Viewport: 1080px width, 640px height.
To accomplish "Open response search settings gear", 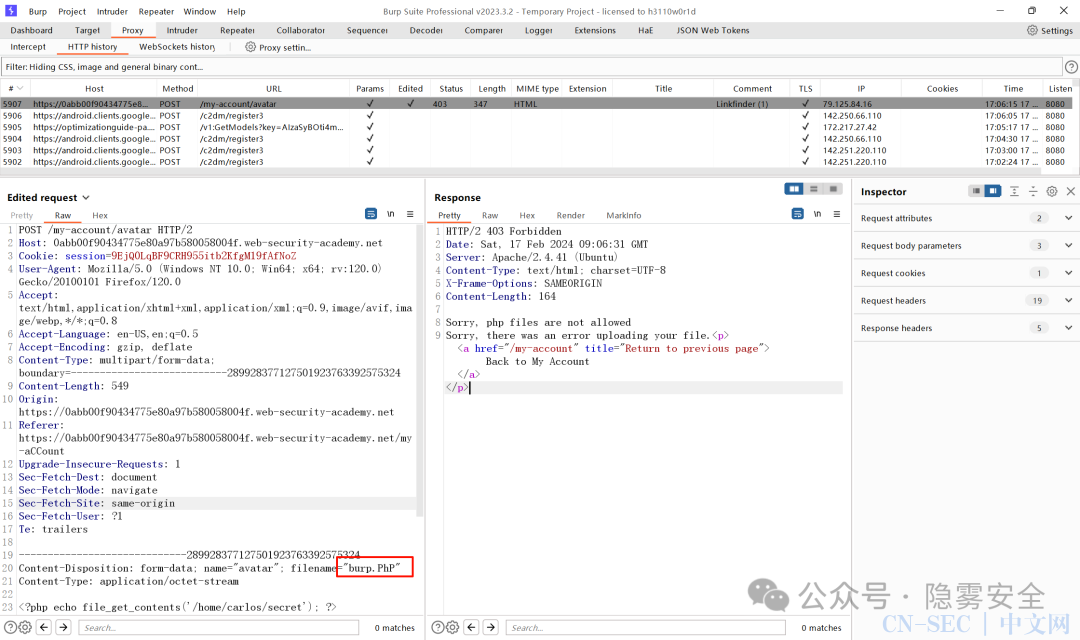I will [452, 627].
